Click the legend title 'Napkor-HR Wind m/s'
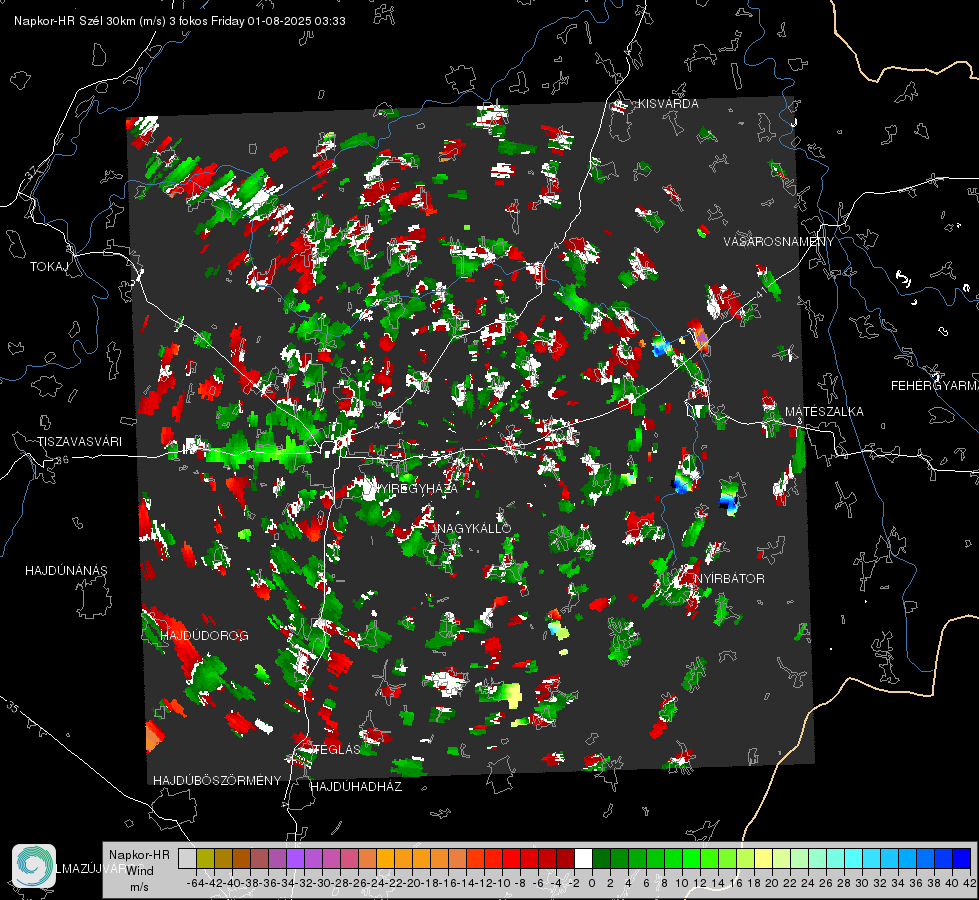The width and height of the screenshot is (979, 900). pyautogui.click(x=139, y=871)
